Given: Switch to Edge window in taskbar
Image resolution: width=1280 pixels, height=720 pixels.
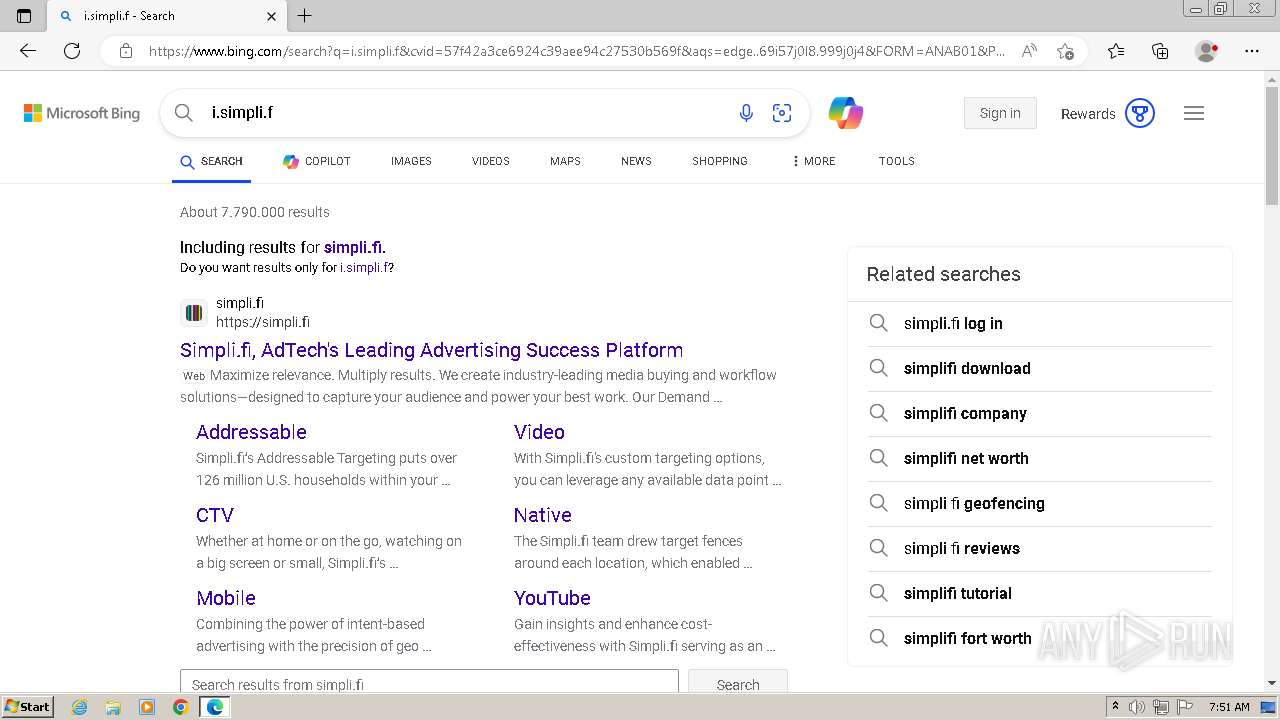Looking at the screenshot, I should (214, 707).
